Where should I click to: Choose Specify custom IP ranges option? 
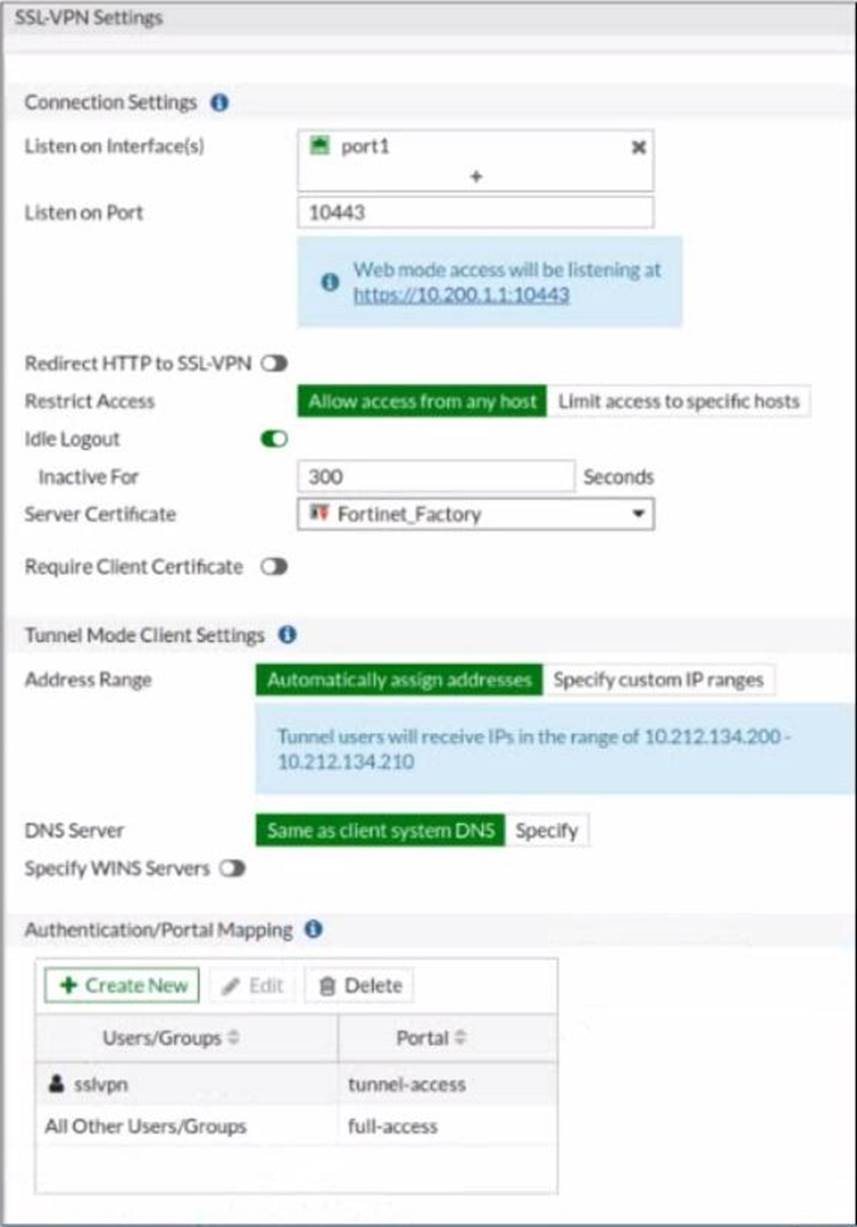pos(658,680)
